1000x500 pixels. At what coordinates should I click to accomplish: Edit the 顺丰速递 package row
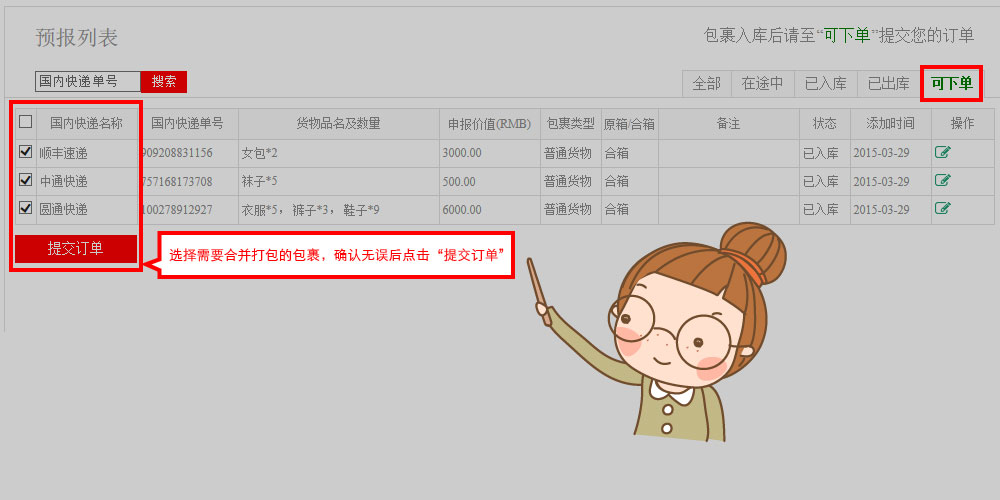tap(943, 152)
